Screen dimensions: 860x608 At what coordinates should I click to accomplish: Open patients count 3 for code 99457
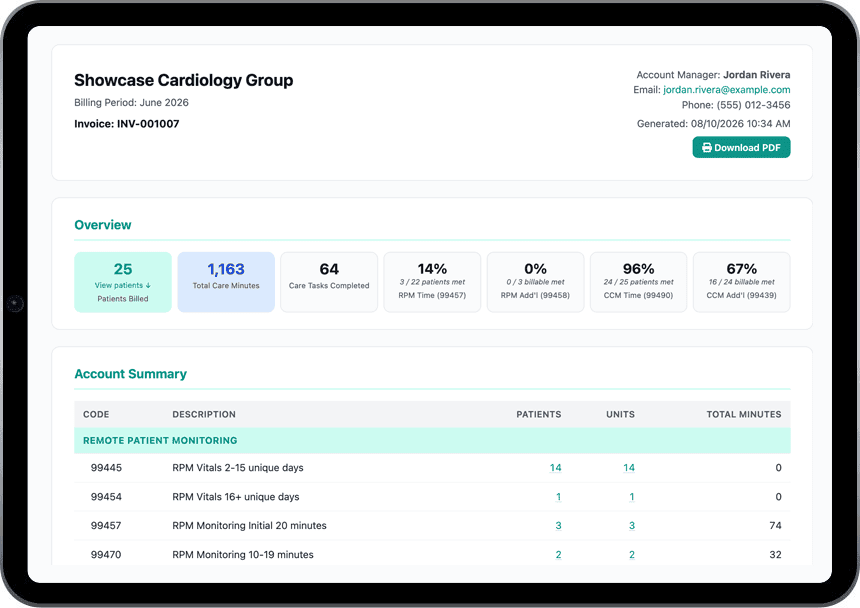(x=558, y=525)
